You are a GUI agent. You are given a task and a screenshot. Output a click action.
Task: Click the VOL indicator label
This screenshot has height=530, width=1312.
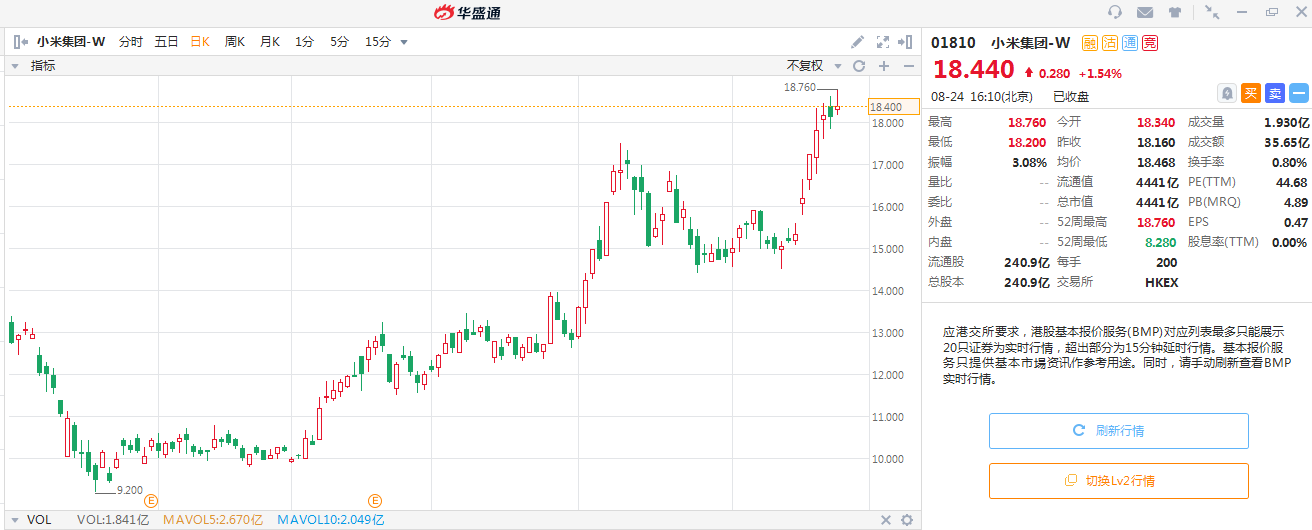39,520
